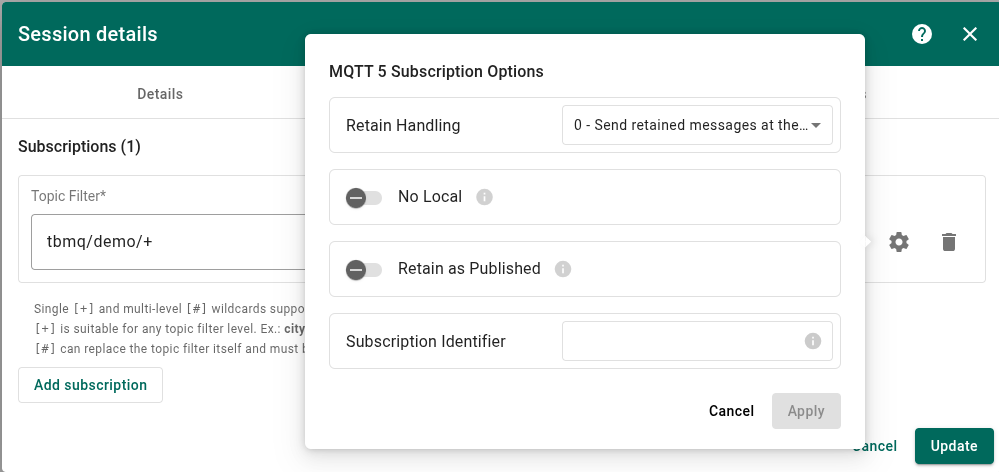Apply the subscription options
This screenshot has width=999, height=472.
(806, 411)
